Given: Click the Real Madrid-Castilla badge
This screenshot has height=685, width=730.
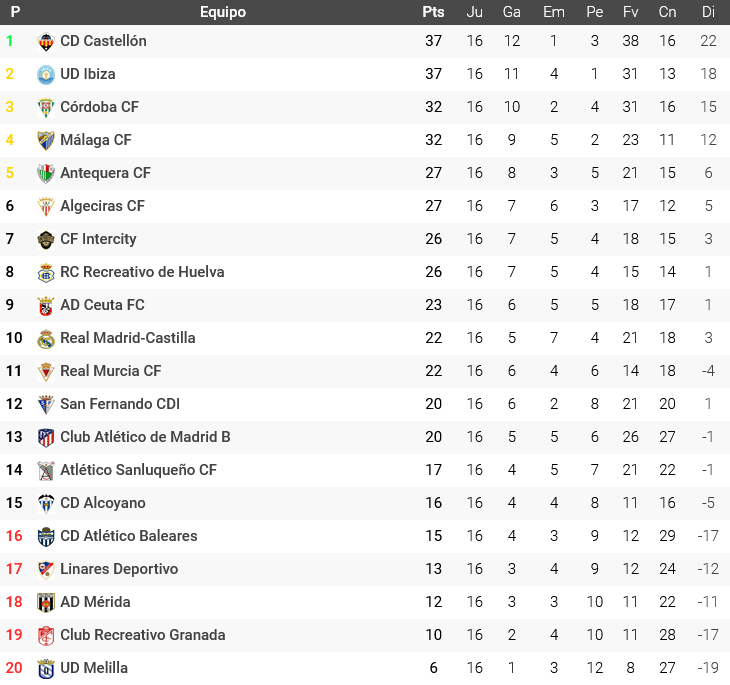Looking at the screenshot, I should [x=45, y=338].
